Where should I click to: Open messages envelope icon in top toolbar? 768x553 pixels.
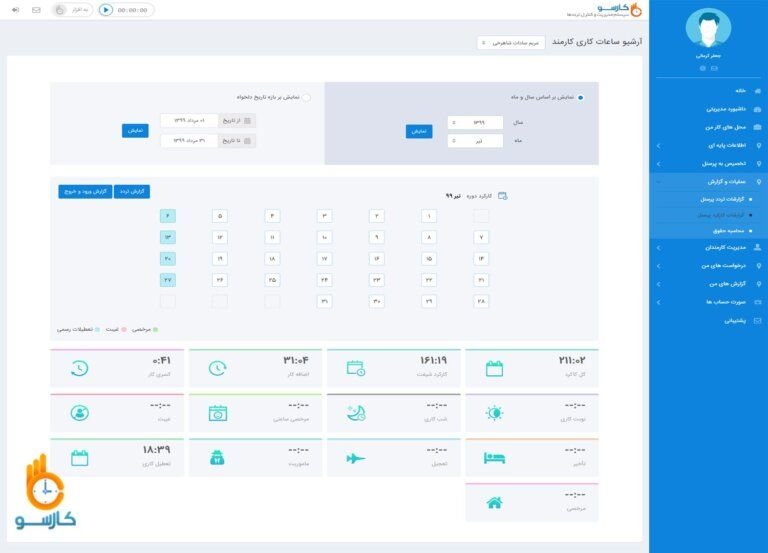click(x=36, y=10)
